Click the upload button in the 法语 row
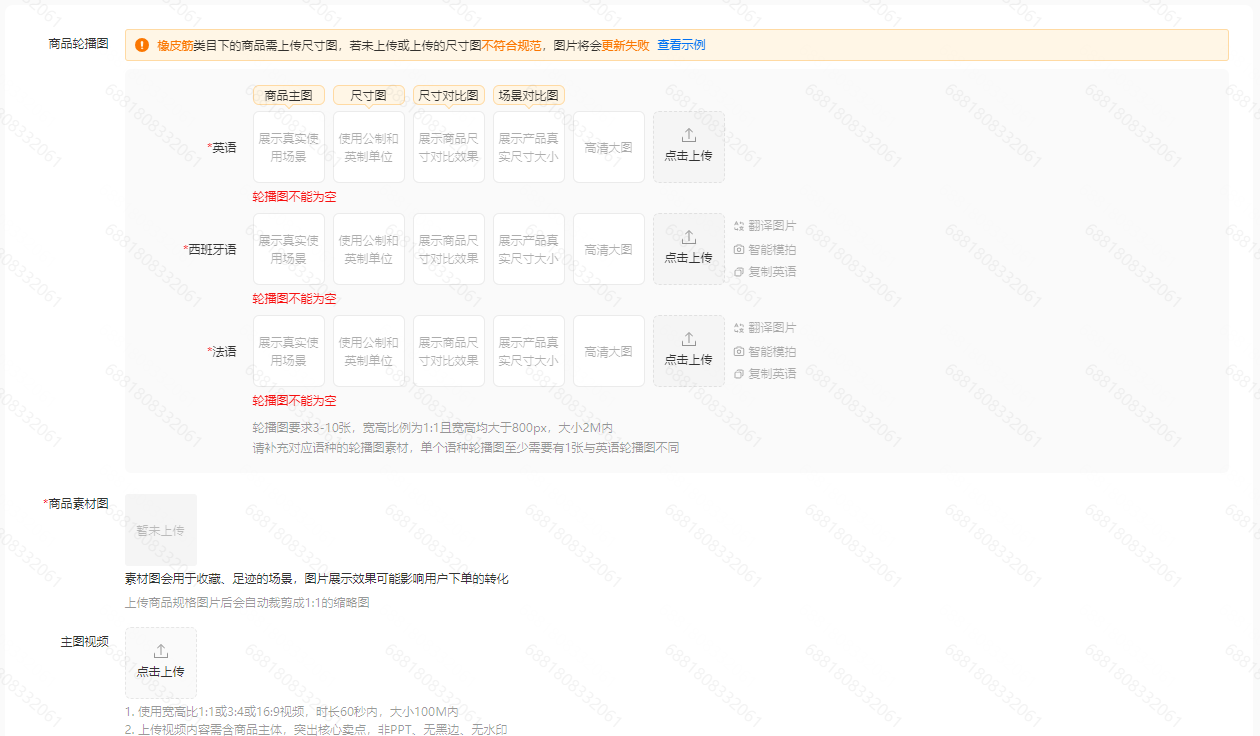This screenshot has height=736, width=1260. [689, 351]
